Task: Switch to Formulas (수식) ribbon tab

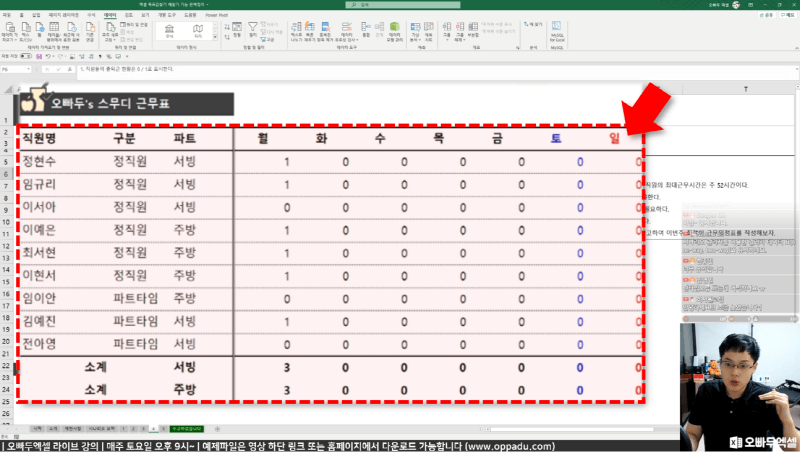Action: click(91, 15)
